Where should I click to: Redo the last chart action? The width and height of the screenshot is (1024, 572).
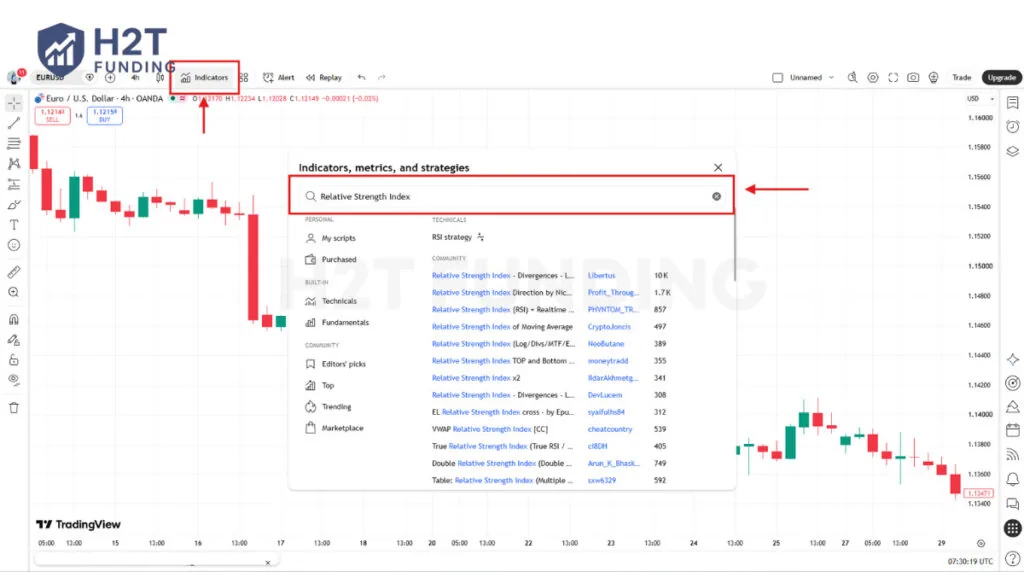382,77
